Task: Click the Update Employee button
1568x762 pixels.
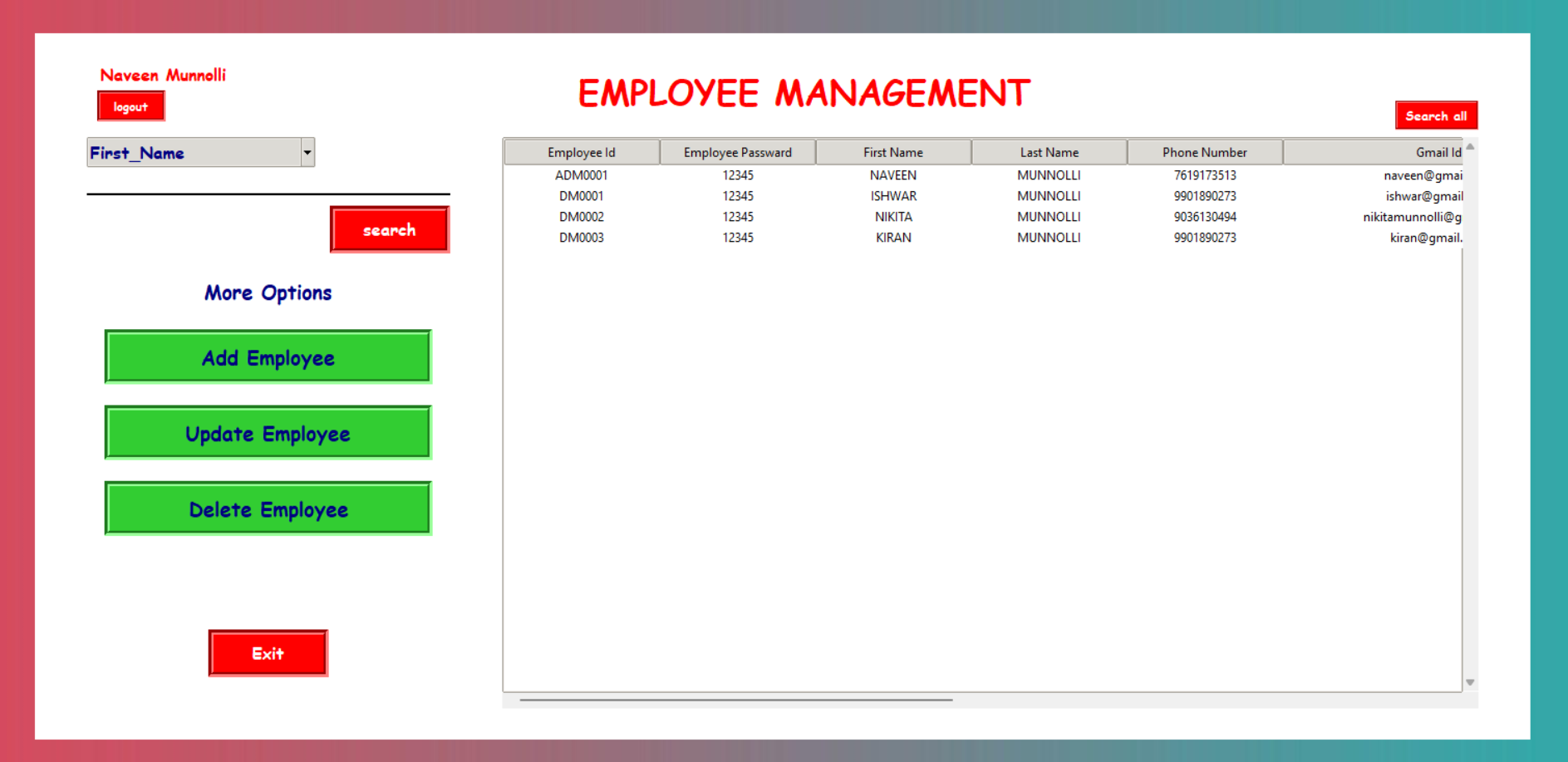Action: point(268,433)
